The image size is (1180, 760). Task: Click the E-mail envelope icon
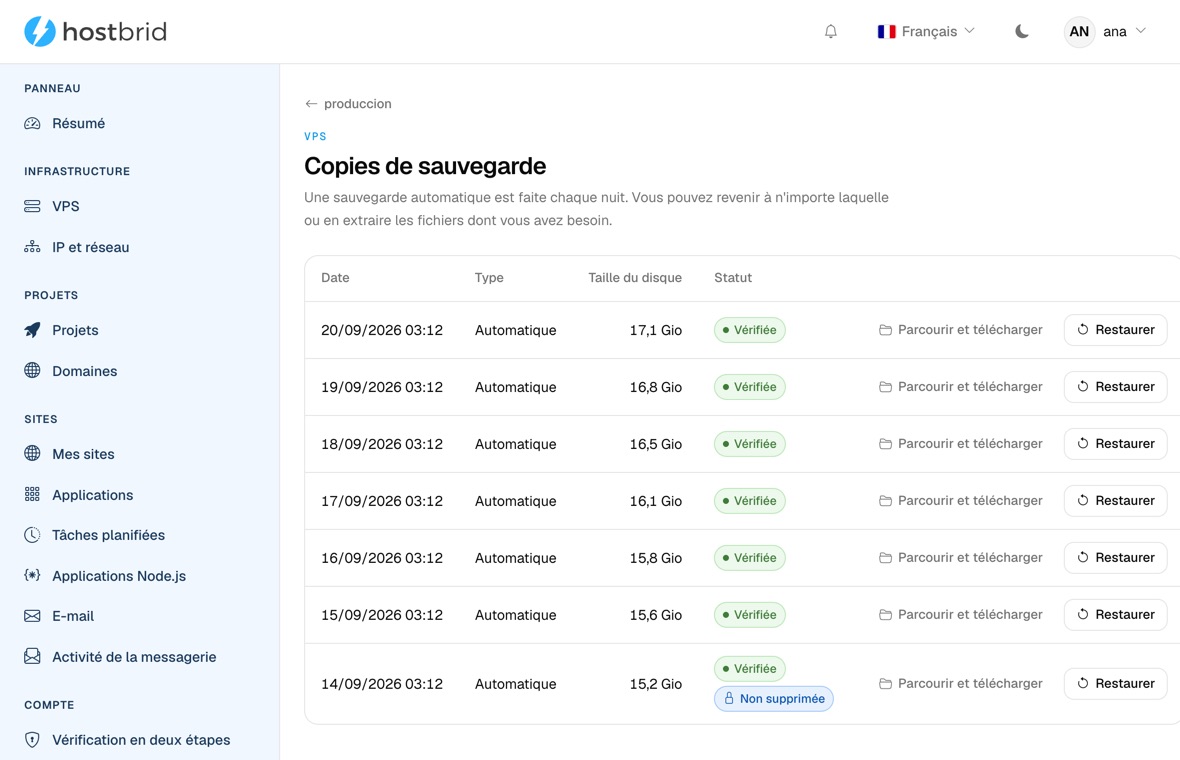(x=32, y=616)
